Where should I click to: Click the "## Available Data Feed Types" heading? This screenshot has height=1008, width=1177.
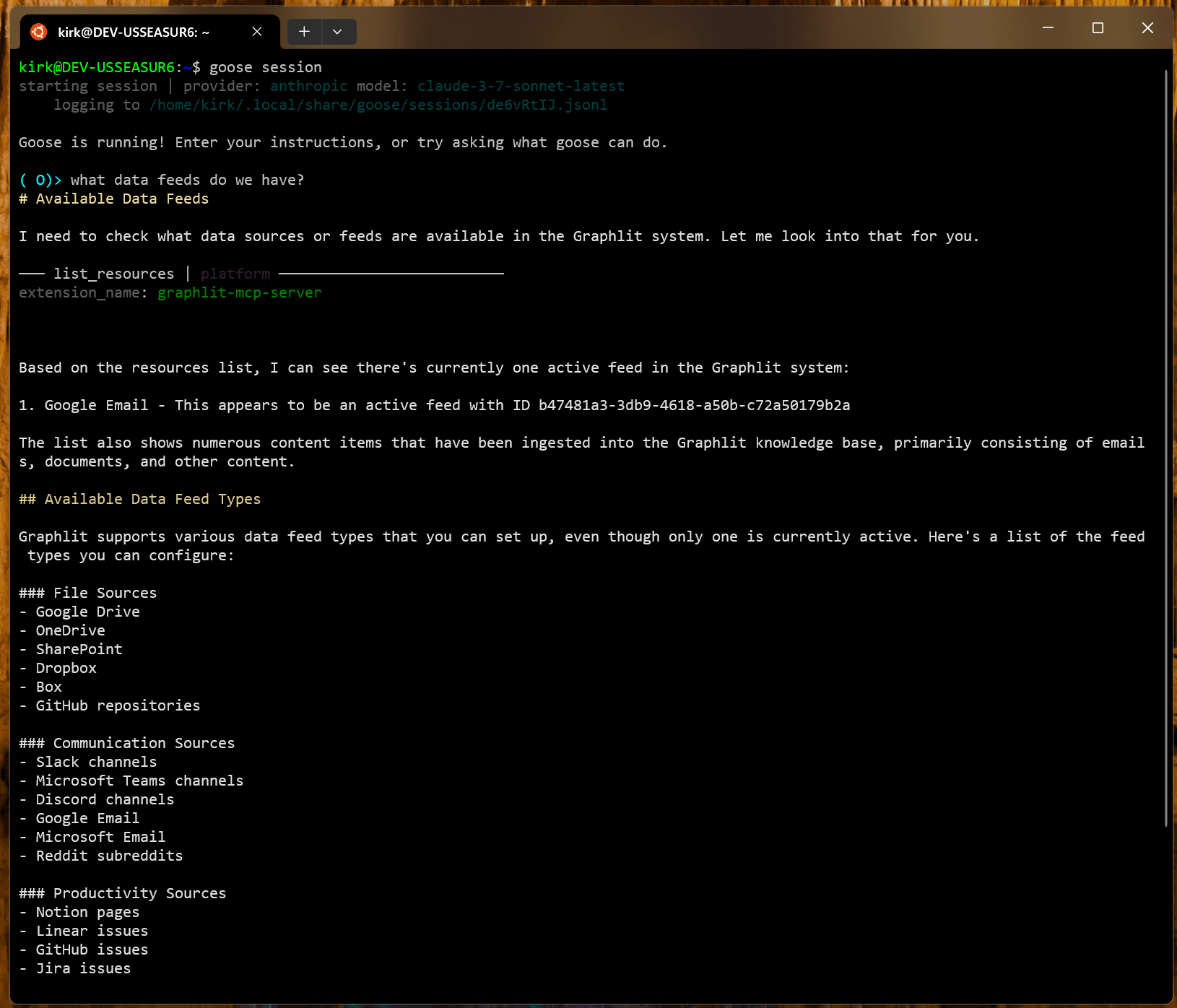pyautogui.click(x=139, y=499)
